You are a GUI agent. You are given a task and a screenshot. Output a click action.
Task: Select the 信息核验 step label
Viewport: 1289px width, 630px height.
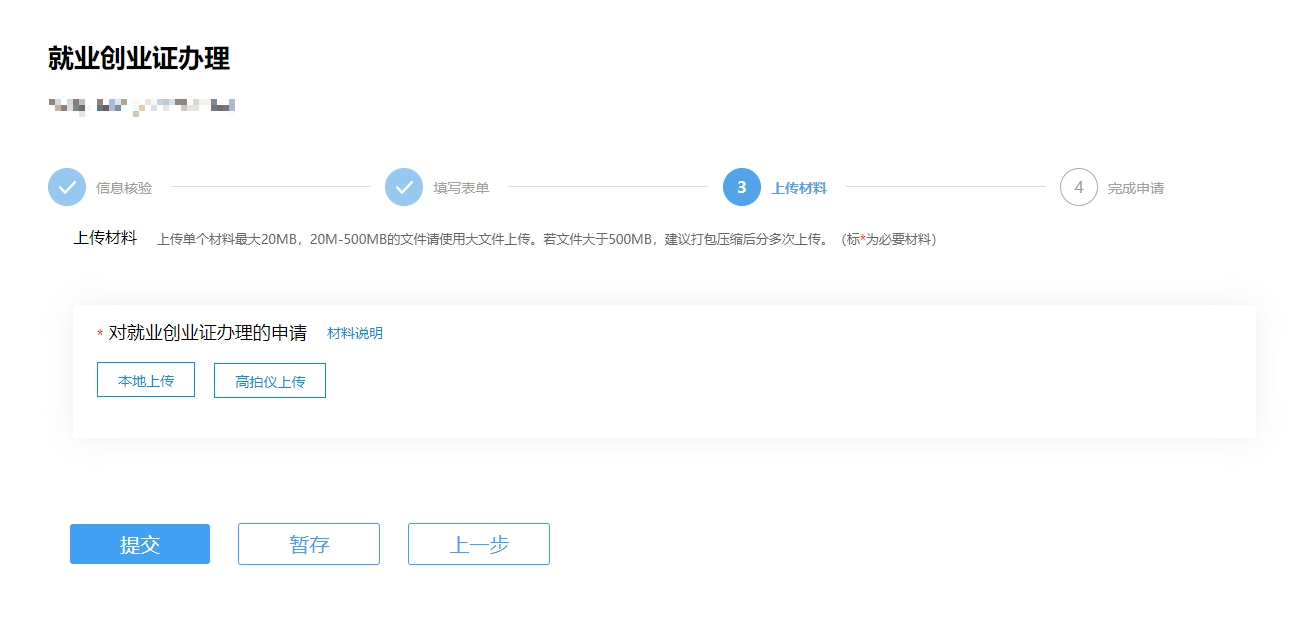pos(124,188)
